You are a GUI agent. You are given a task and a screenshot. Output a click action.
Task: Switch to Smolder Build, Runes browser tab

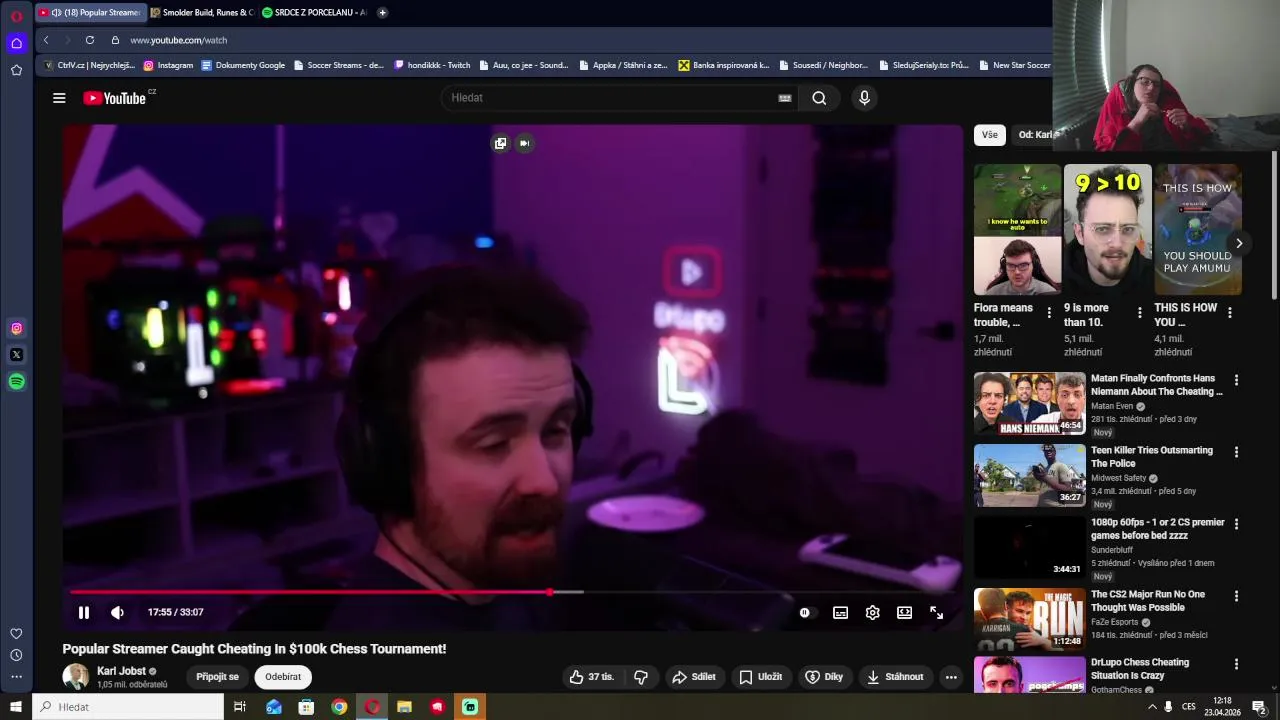click(x=202, y=13)
